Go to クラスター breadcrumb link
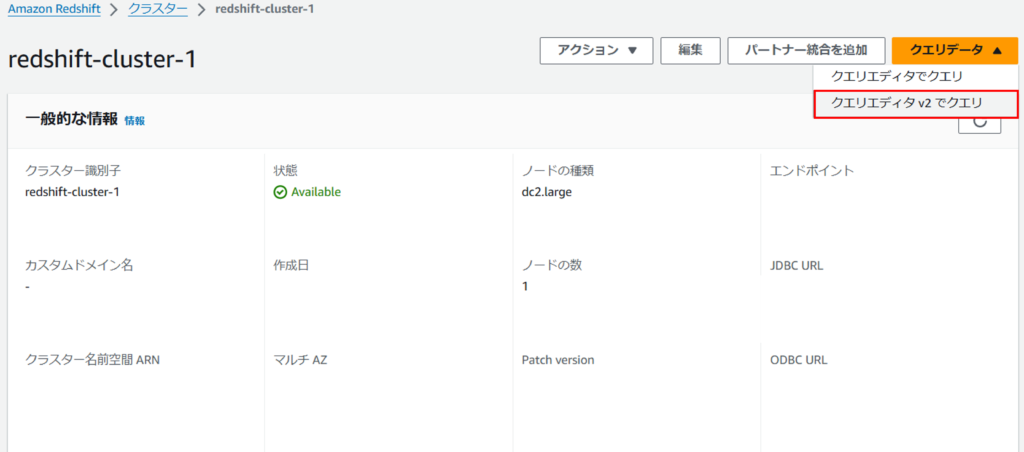The image size is (1024, 452). 157,10
